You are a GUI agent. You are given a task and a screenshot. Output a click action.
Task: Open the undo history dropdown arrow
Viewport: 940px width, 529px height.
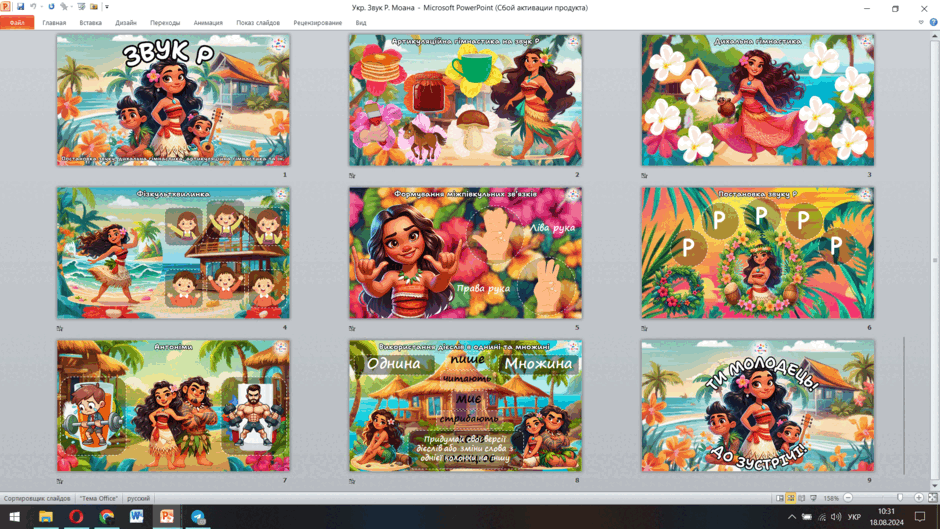[x=41, y=7]
